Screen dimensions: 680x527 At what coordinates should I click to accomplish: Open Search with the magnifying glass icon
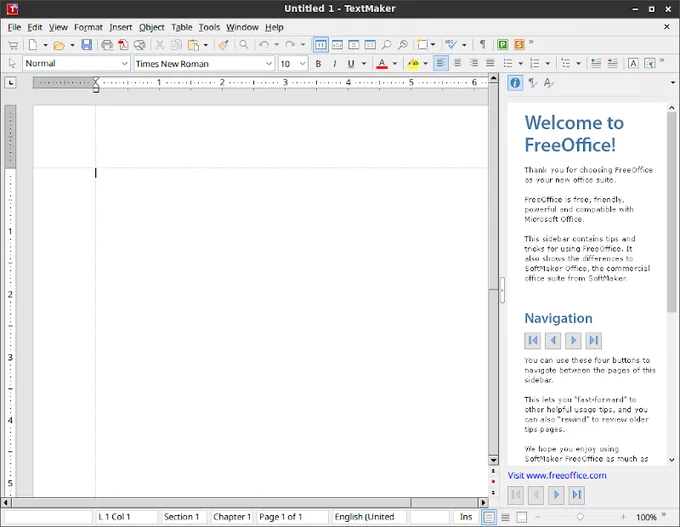tap(244, 45)
